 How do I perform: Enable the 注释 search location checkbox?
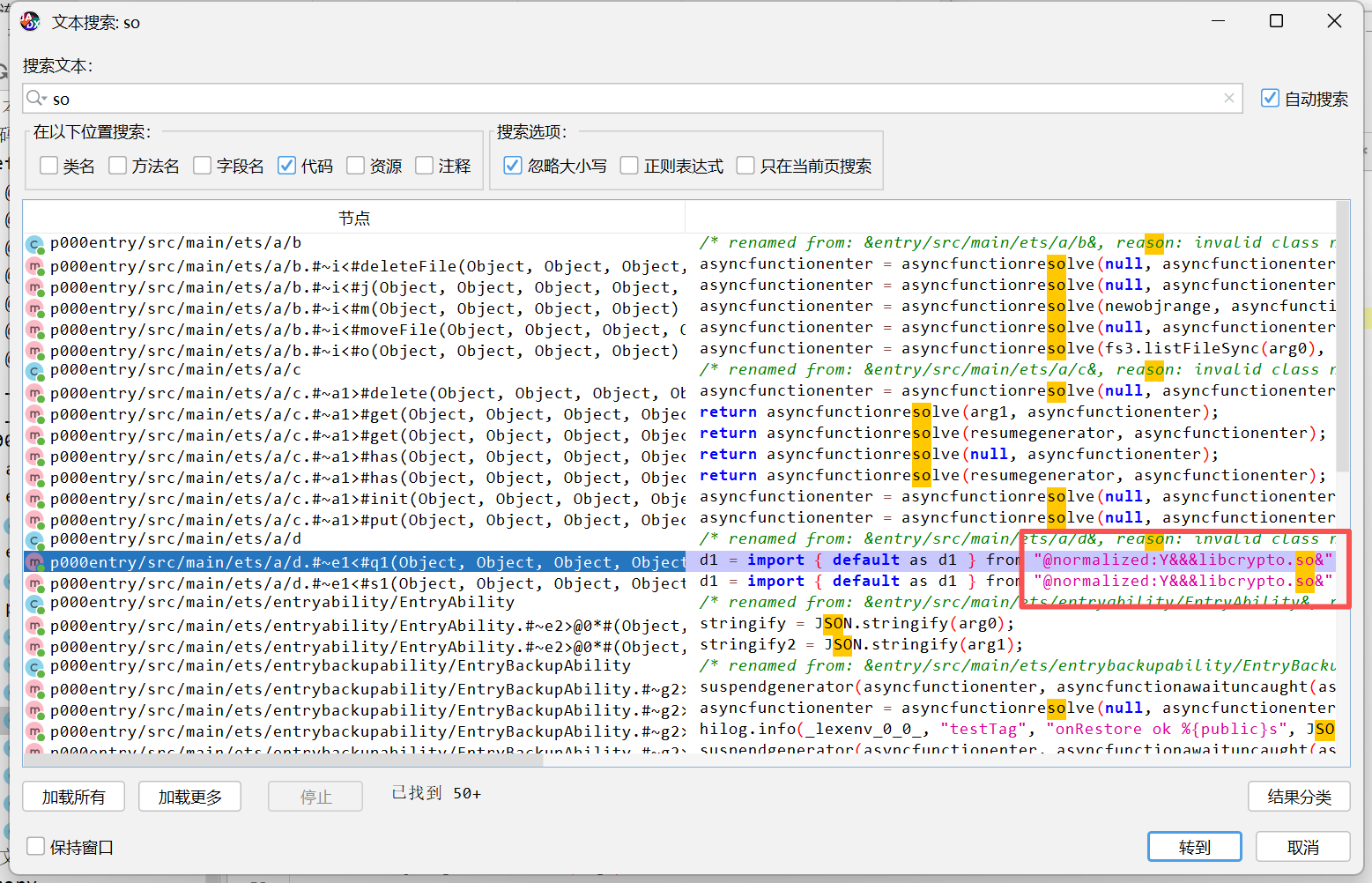coord(425,166)
